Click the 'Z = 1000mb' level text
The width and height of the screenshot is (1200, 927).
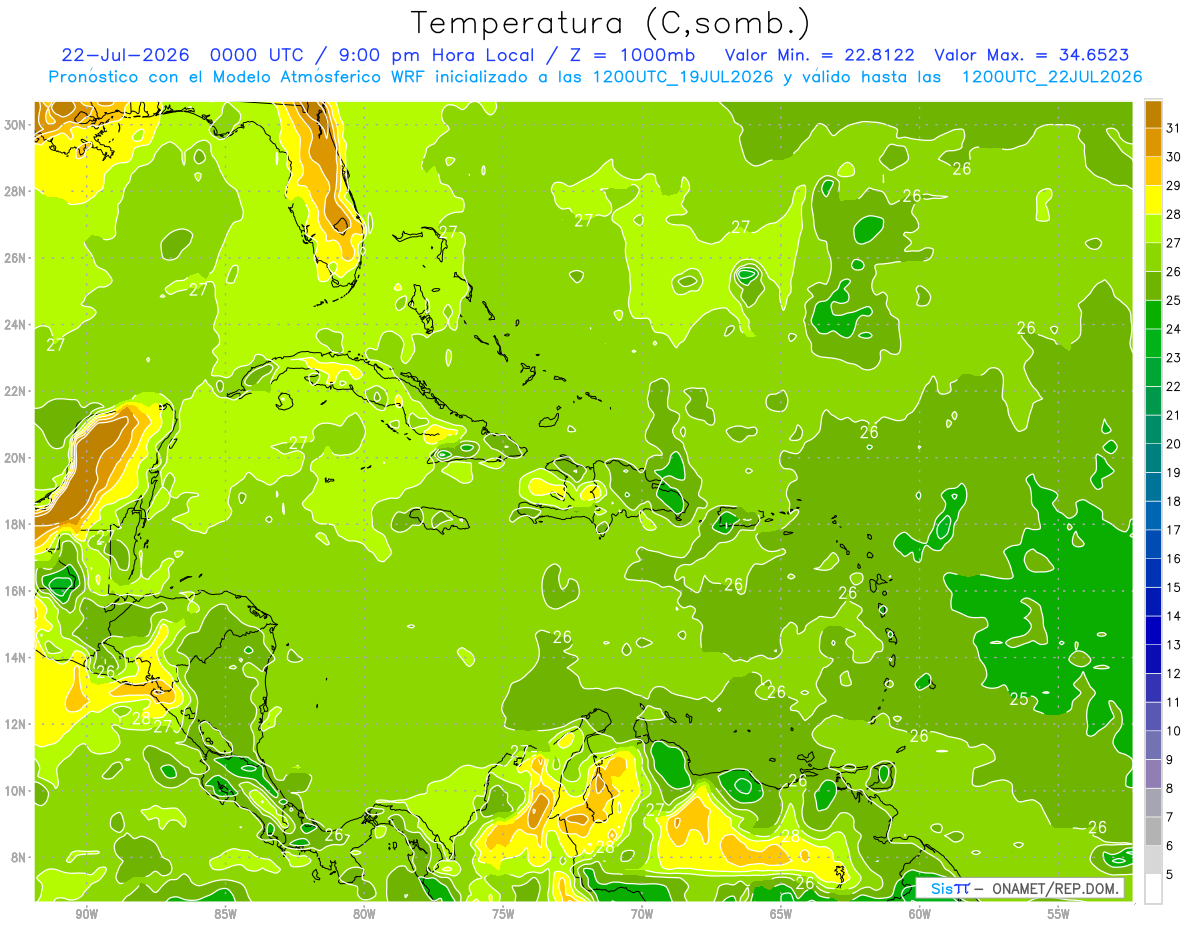click(633, 55)
